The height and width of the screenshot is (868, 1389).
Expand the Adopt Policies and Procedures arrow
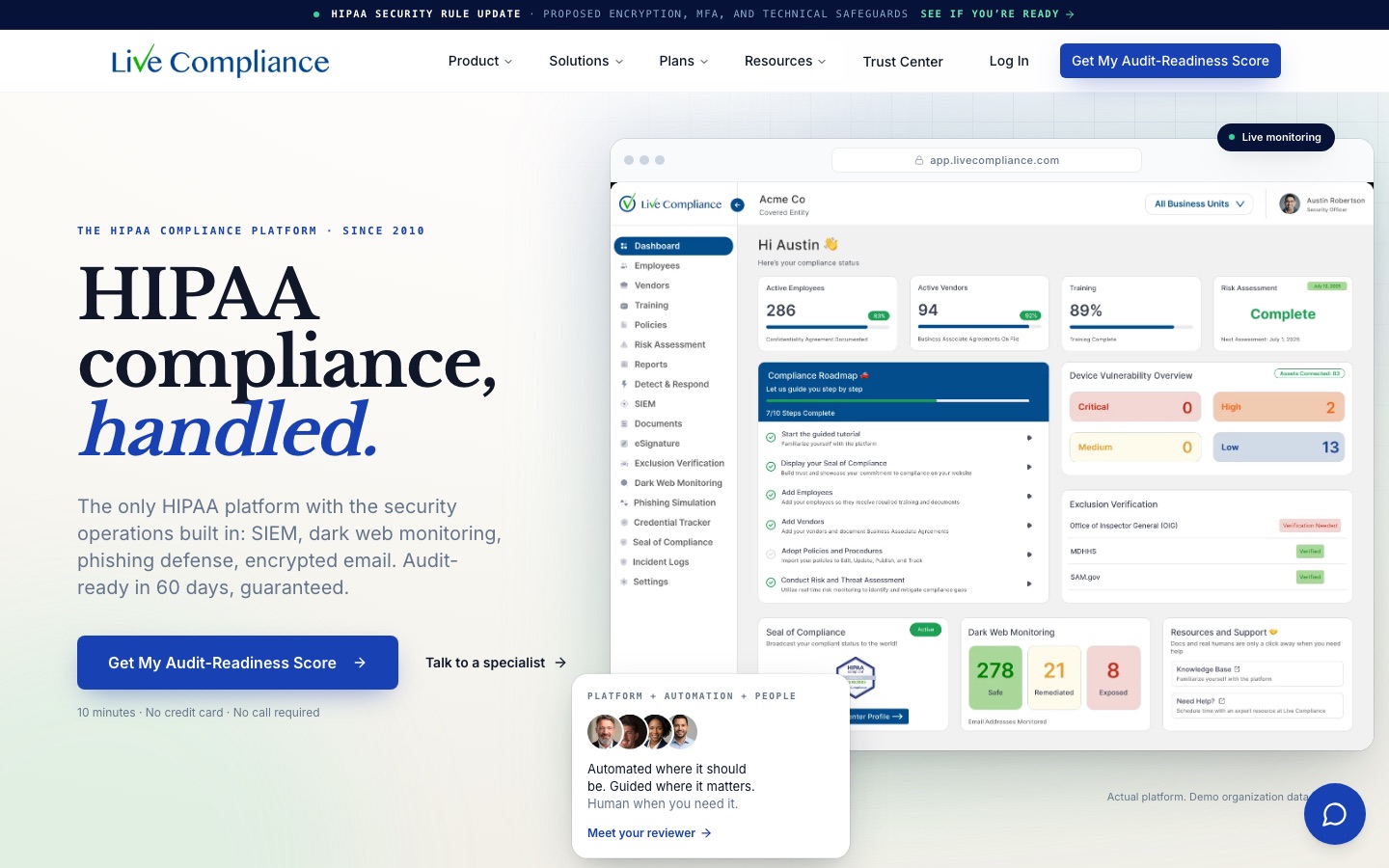tap(1029, 555)
